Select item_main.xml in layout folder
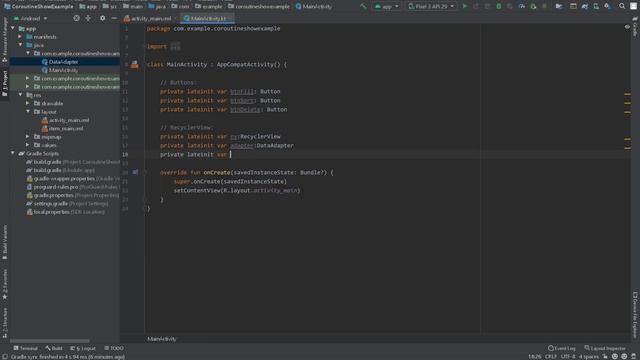 click(x=62, y=128)
